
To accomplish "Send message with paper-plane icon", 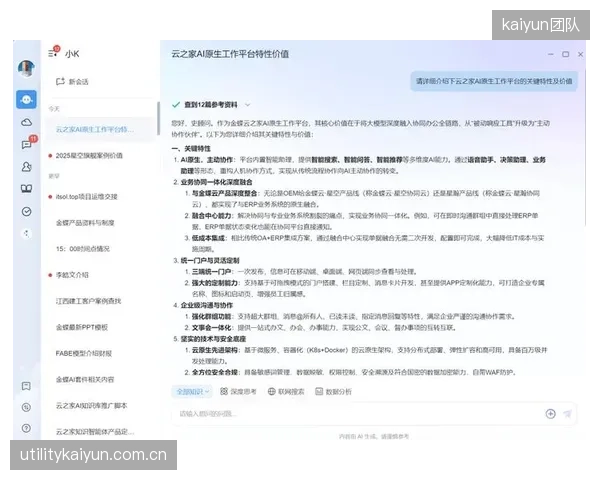I will coord(567,414).
